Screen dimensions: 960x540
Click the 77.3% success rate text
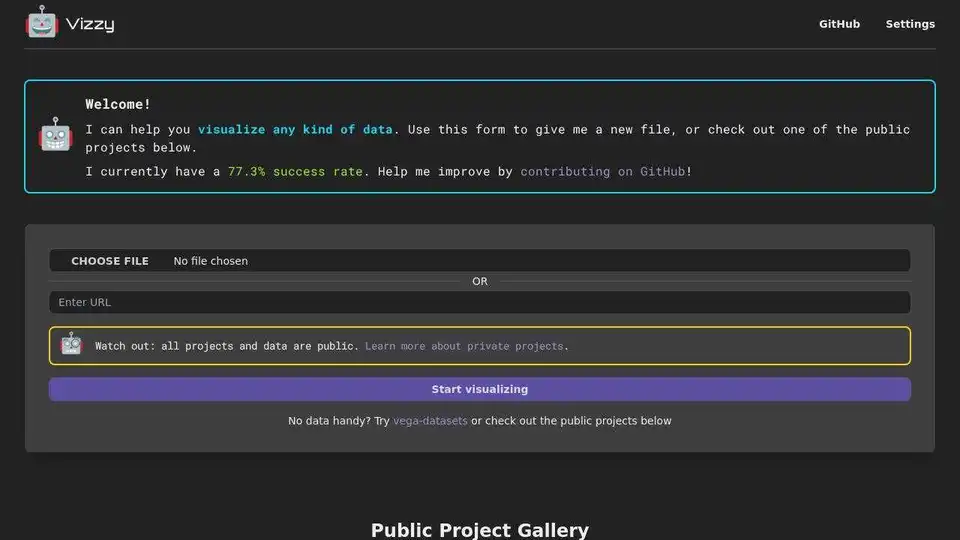coord(295,171)
